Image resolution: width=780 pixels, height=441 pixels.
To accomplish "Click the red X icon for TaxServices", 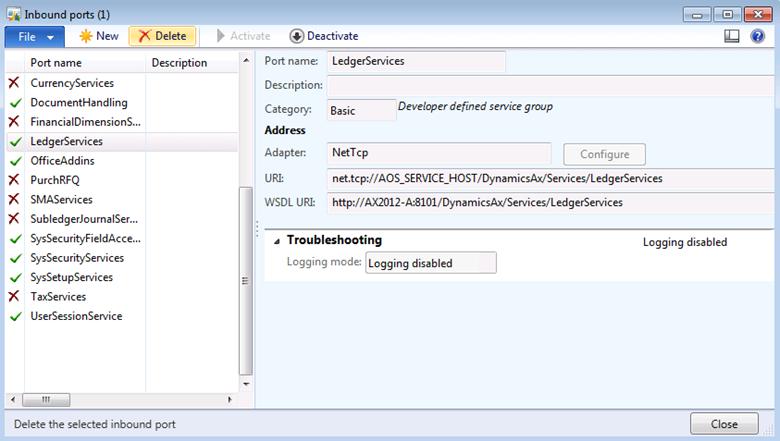I will point(14,296).
